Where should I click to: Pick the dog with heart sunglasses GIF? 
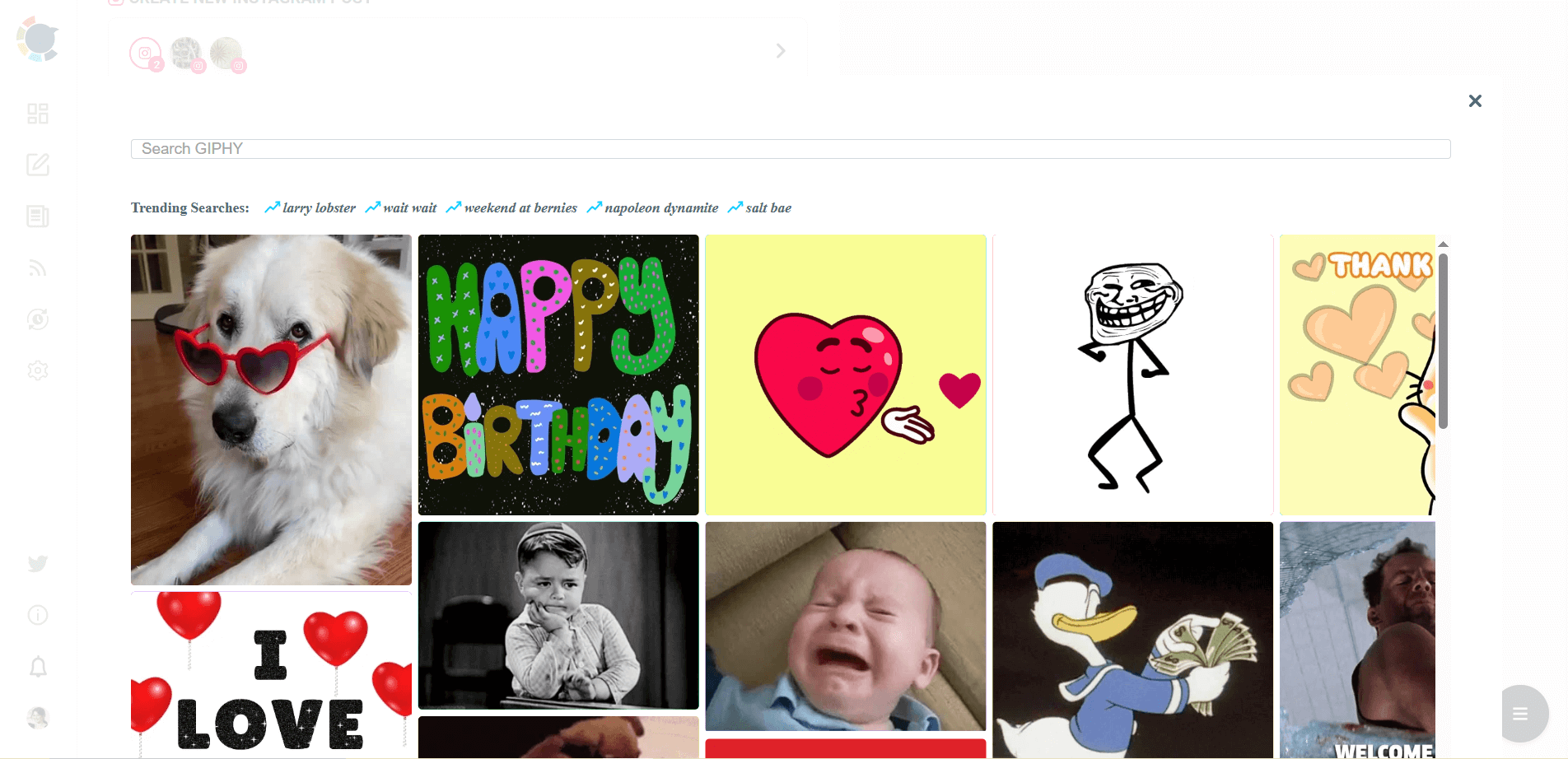271,410
